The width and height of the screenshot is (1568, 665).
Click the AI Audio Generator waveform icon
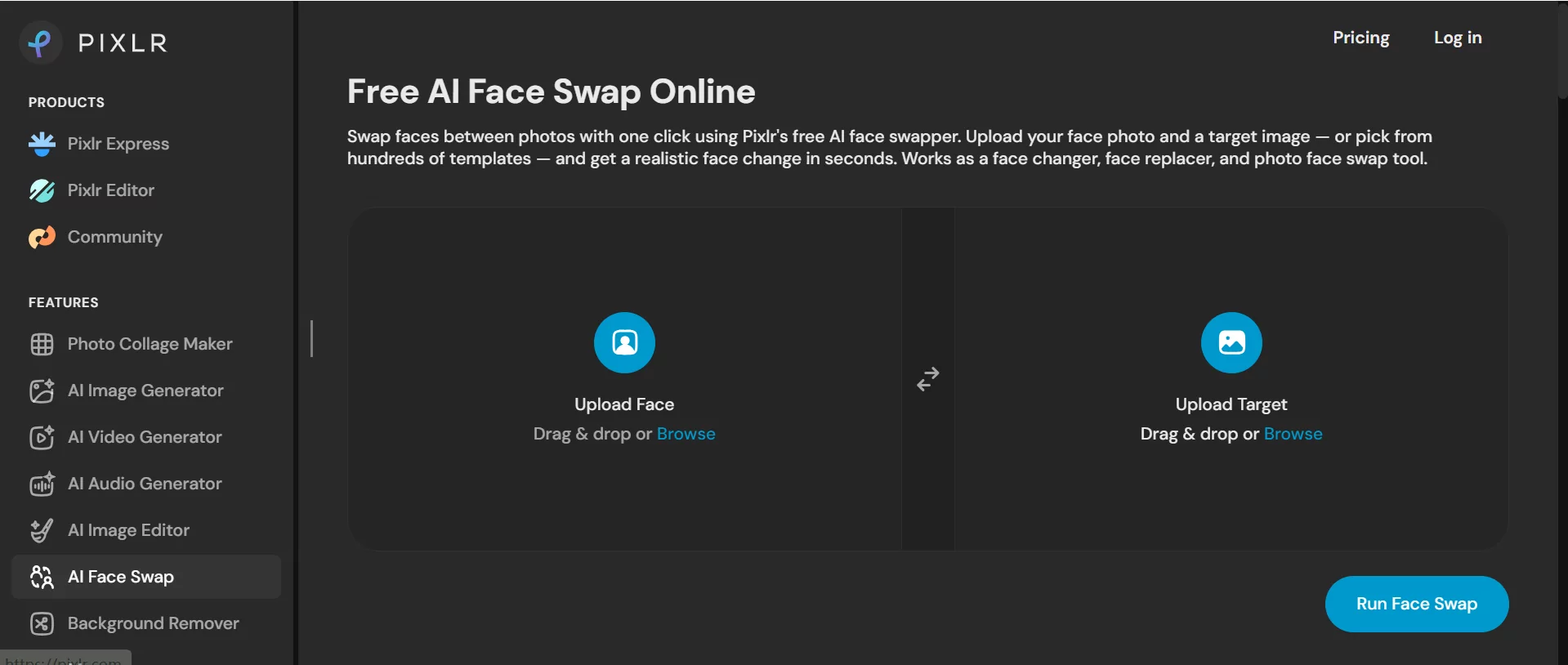[x=42, y=484]
